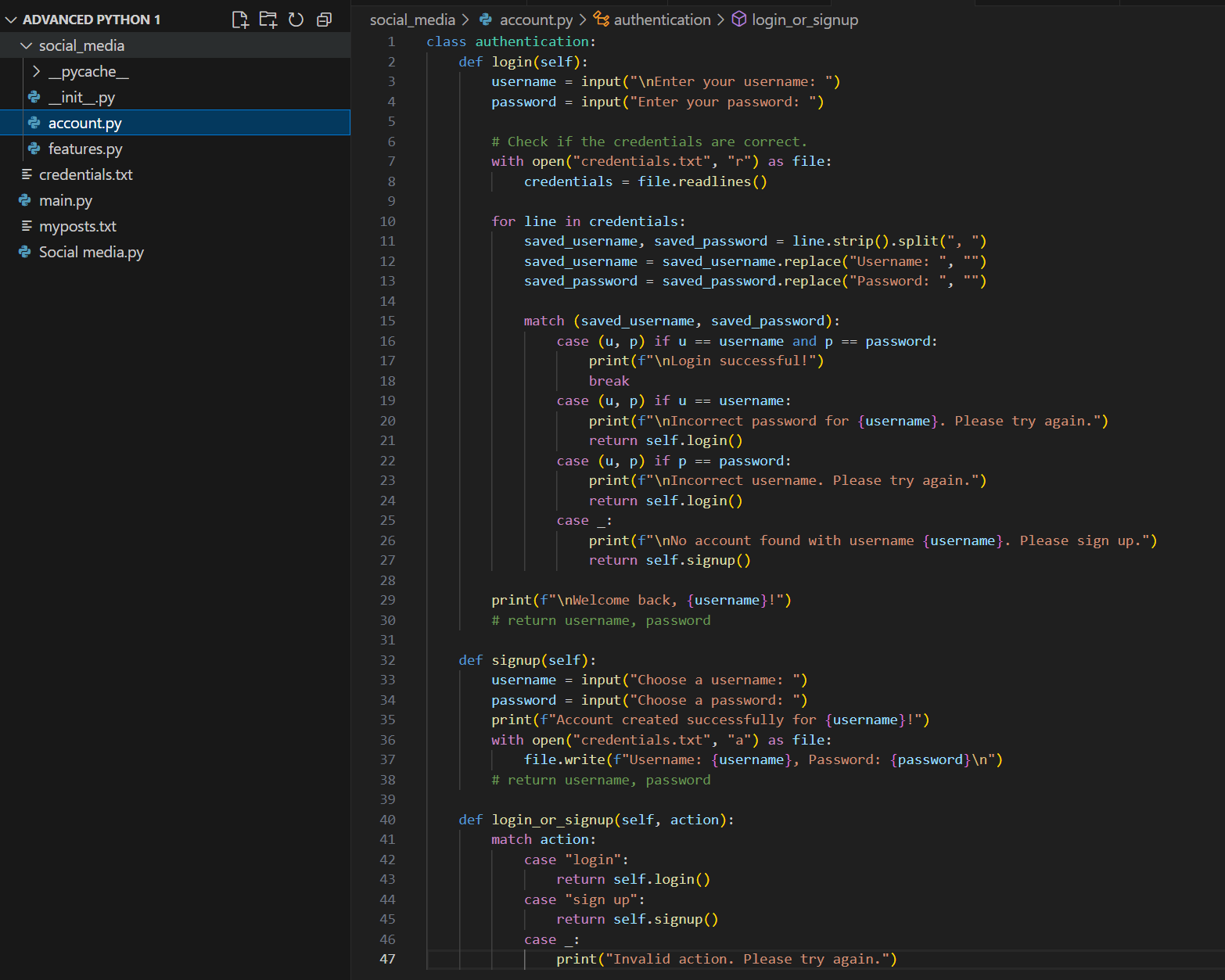Open myposts.txt in the editor

click(x=77, y=226)
